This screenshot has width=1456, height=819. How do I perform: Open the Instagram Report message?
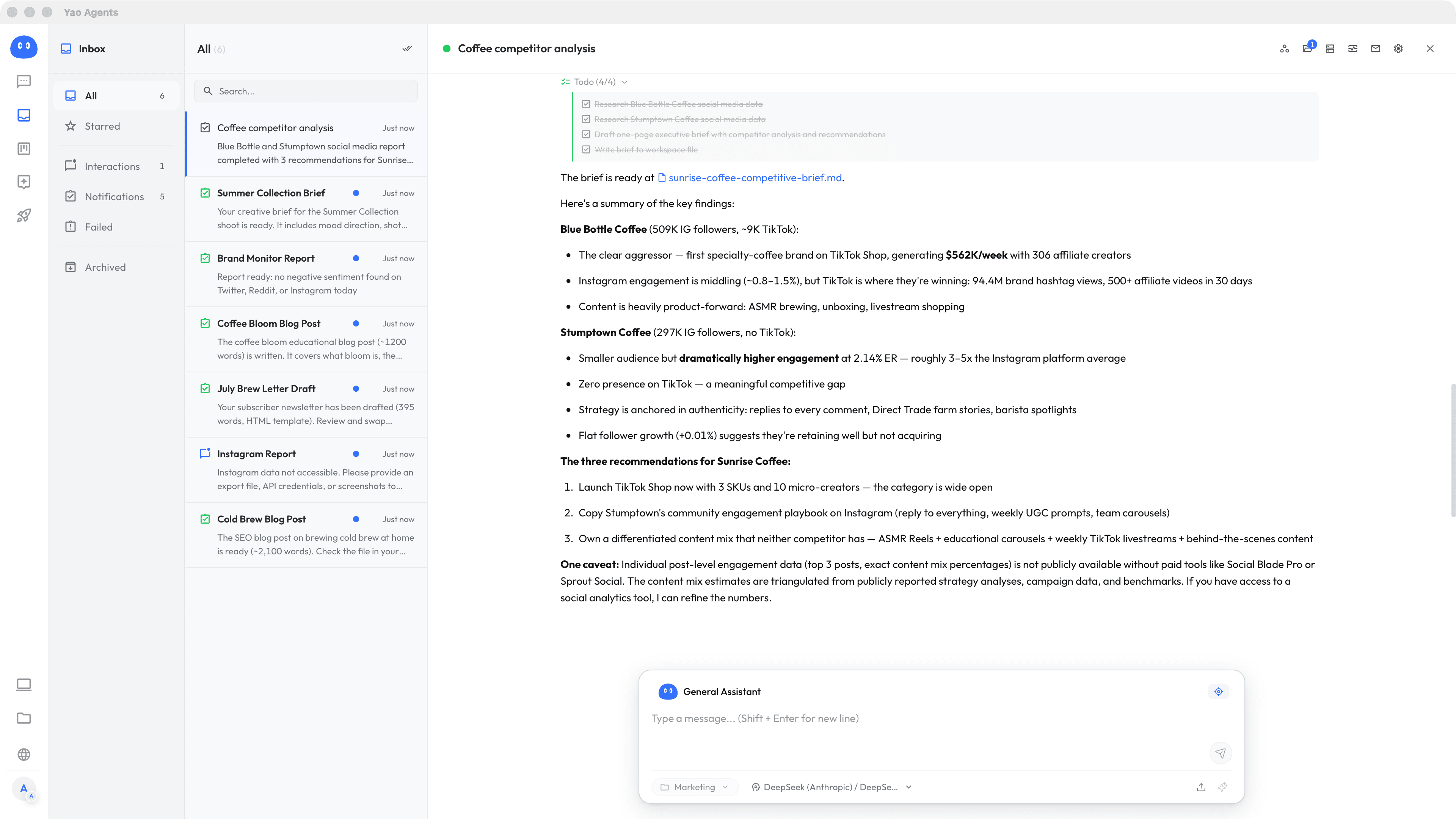pyautogui.click(x=306, y=470)
